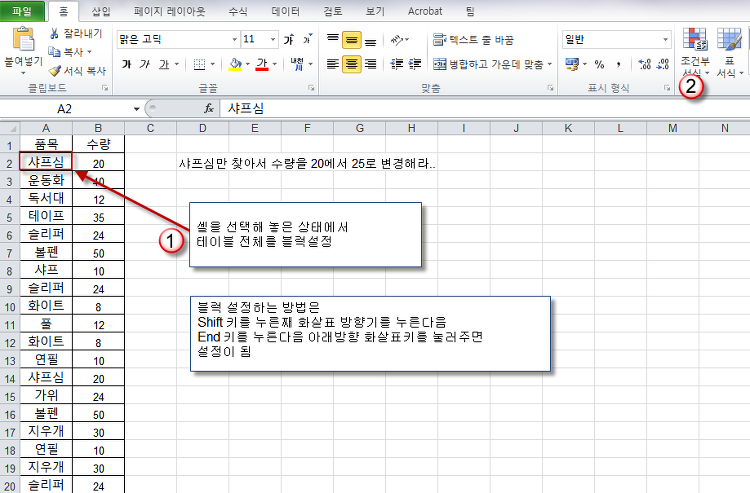This screenshot has height=493, width=750.
Task: Switch to the Page Layout (페이지 레이아웃) tab
Action: (x=169, y=11)
